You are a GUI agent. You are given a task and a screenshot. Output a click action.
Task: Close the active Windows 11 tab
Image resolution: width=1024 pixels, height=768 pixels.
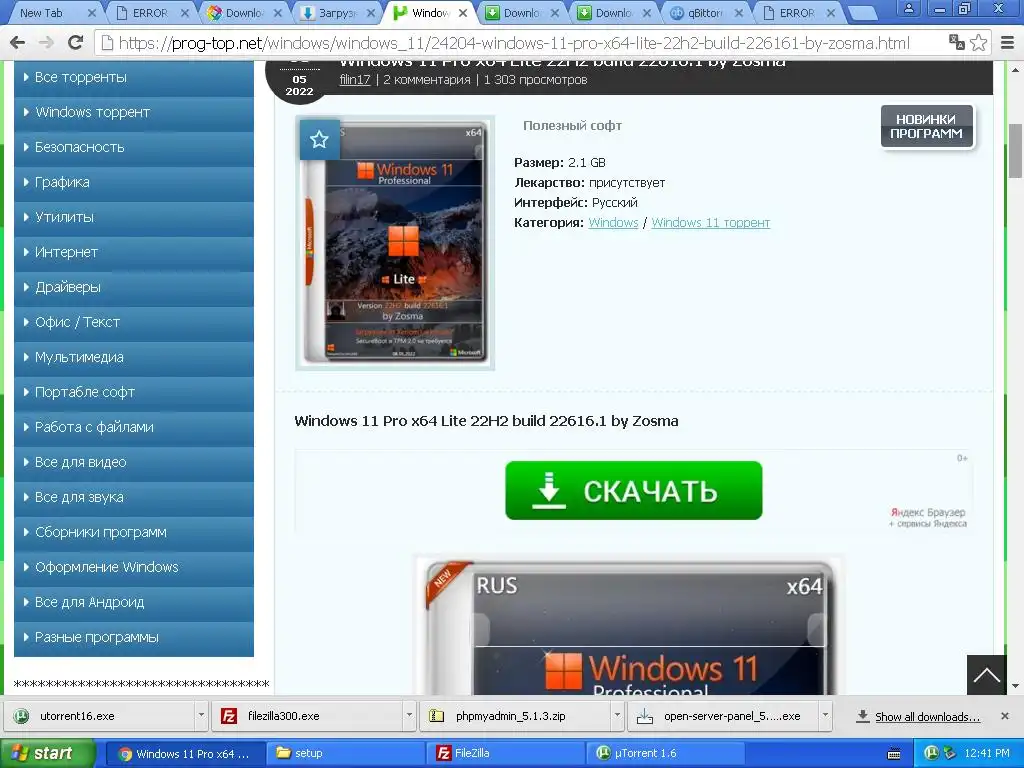pos(462,12)
